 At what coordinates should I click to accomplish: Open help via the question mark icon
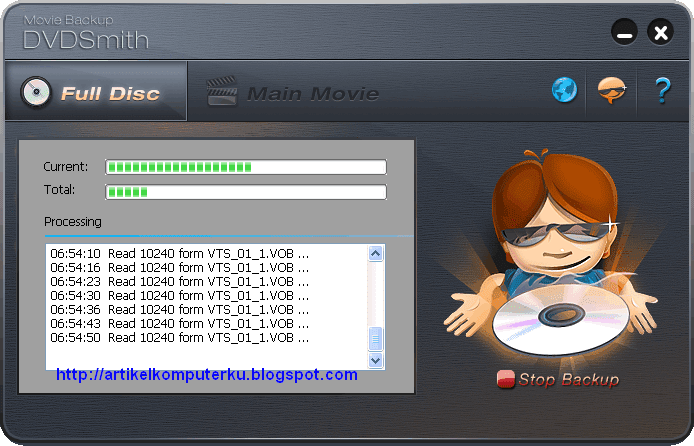662,90
